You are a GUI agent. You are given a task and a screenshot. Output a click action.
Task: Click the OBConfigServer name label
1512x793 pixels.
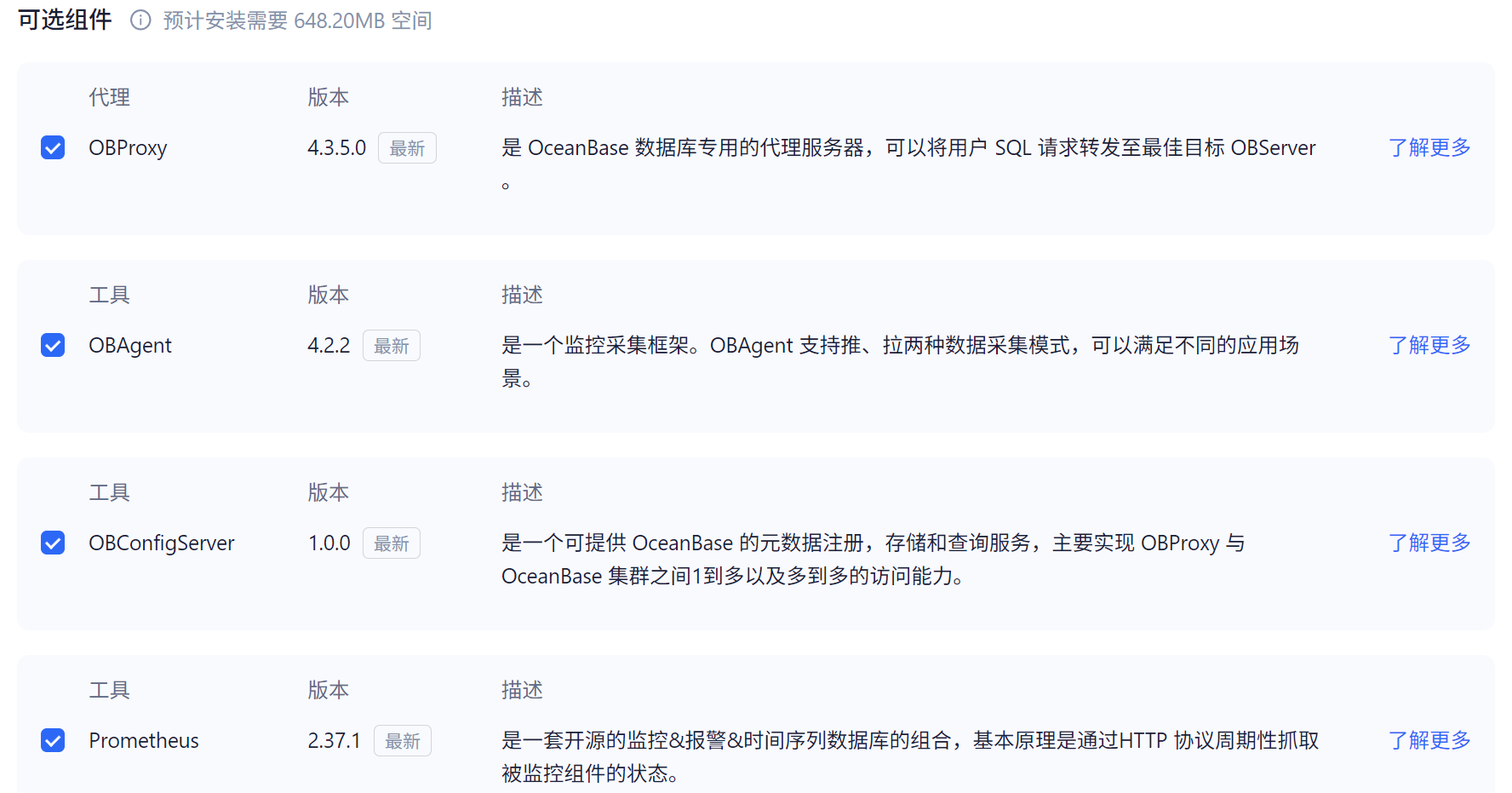[162, 543]
